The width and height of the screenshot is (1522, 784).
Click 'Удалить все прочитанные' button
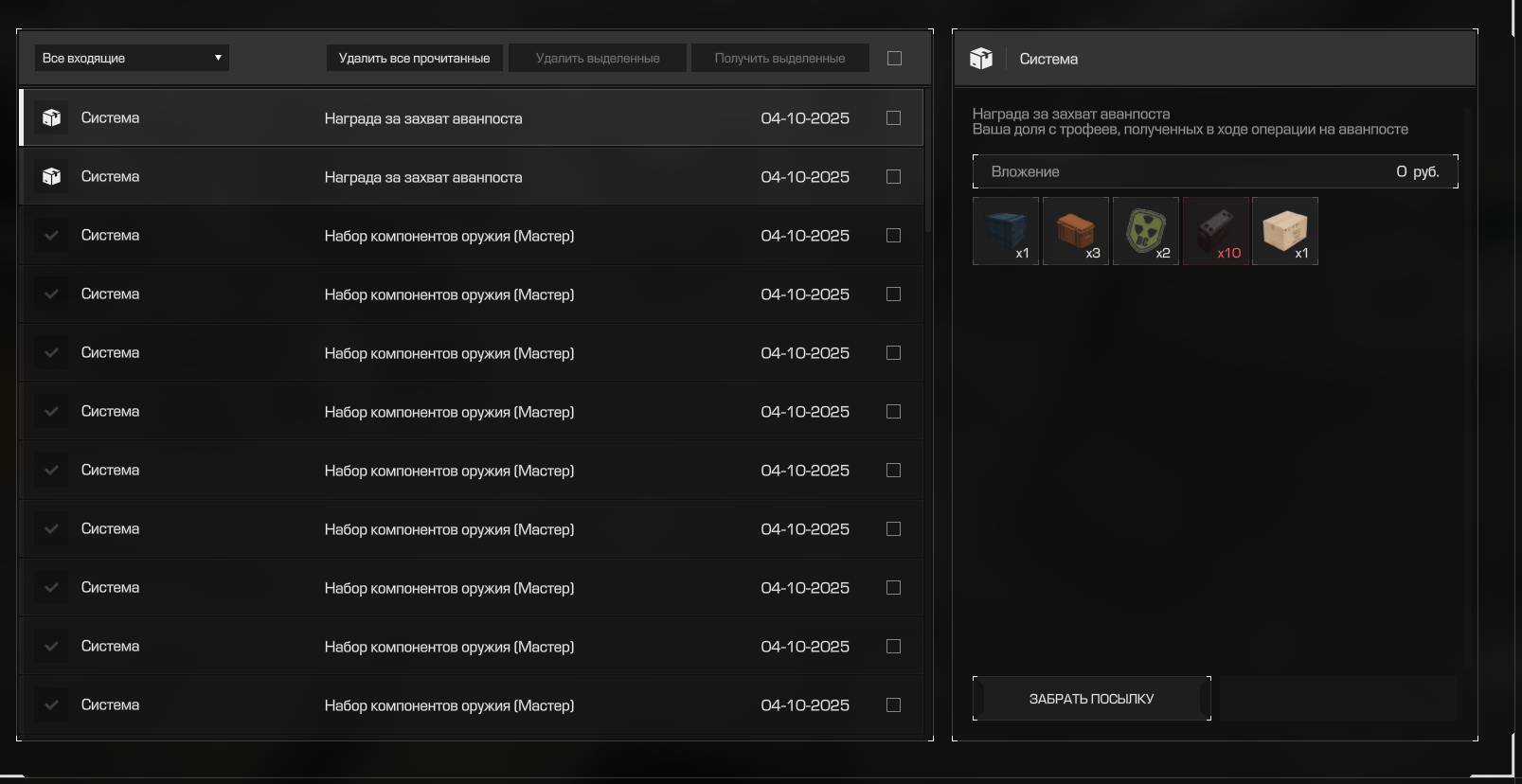414,58
